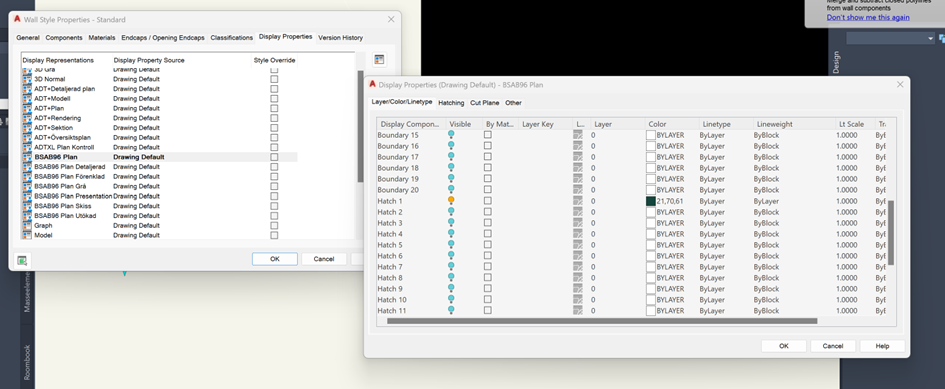Click the Boundary 20 layer key override icon

[578, 190]
